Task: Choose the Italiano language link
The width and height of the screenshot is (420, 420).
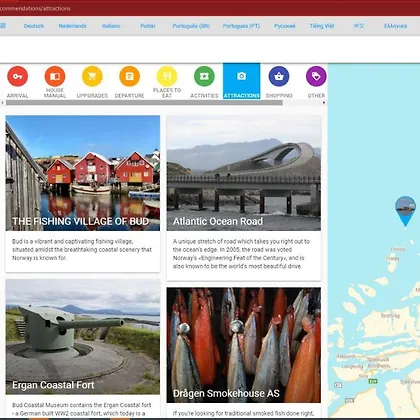Action: point(111,26)
